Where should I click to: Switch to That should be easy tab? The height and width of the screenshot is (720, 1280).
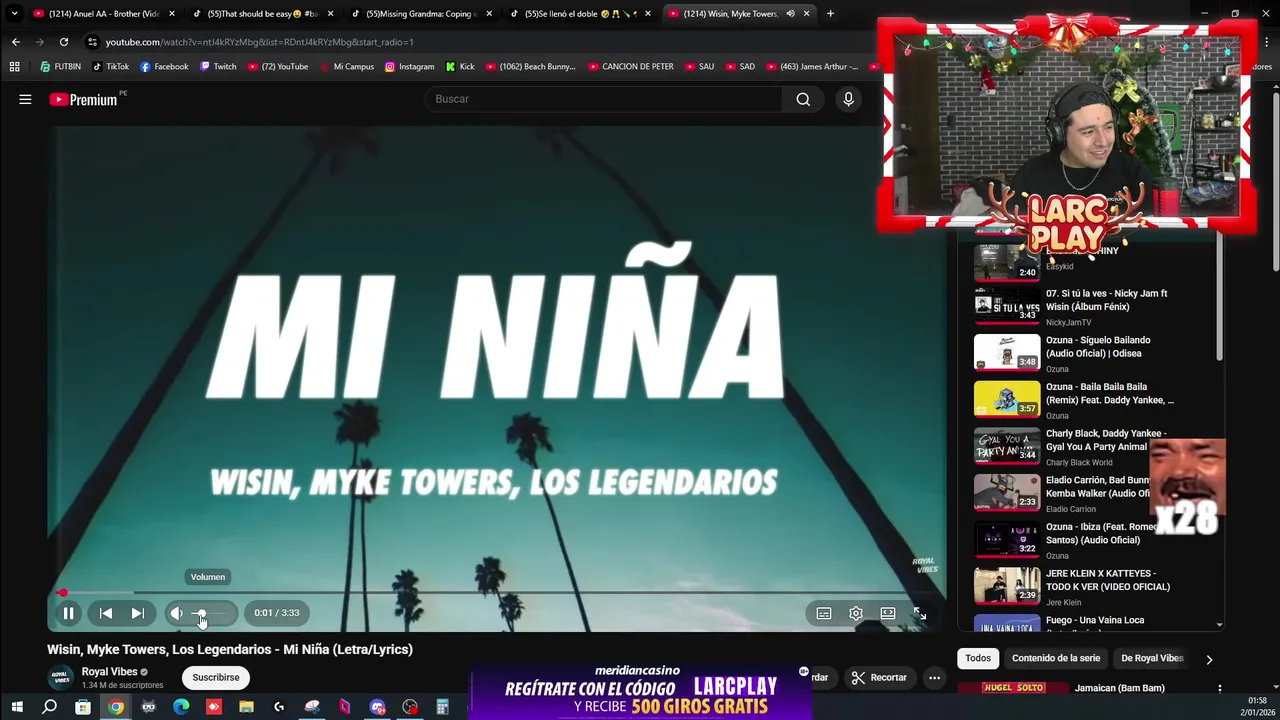262,14
